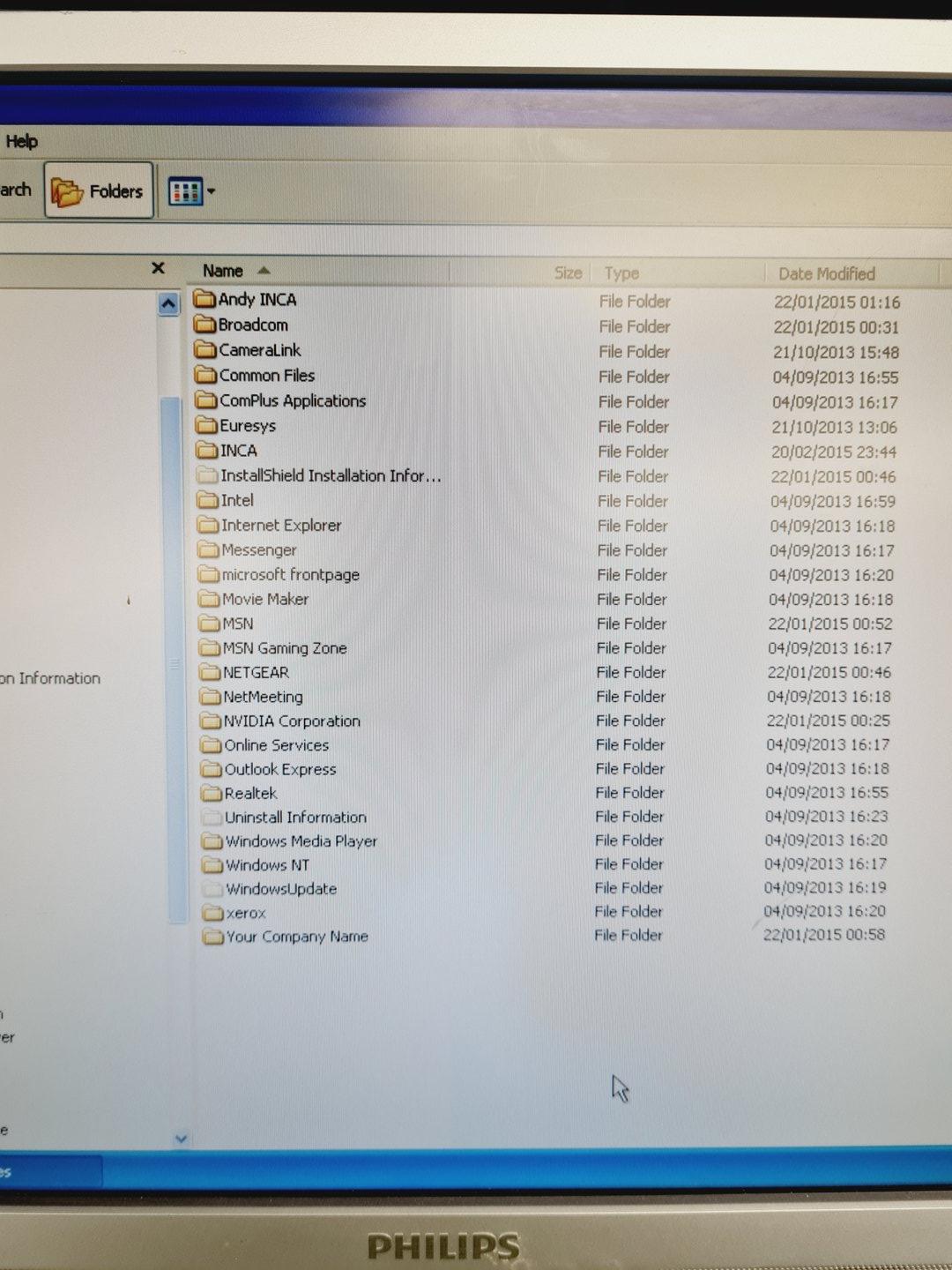Viewport: 952px width, 1270px height.
Task: Click the File Folder type in Realtek row
Action: (x=629, y=793)
